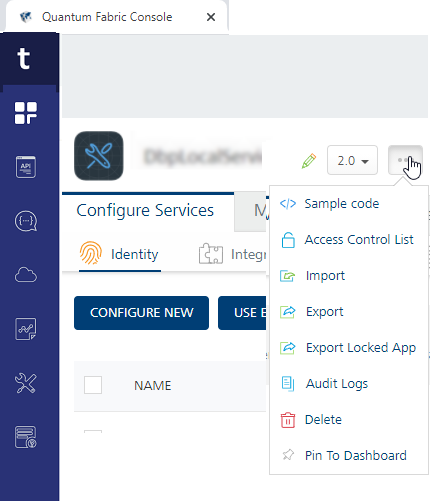Select Pin To Dashboard menu item

[x=349, y=456]
